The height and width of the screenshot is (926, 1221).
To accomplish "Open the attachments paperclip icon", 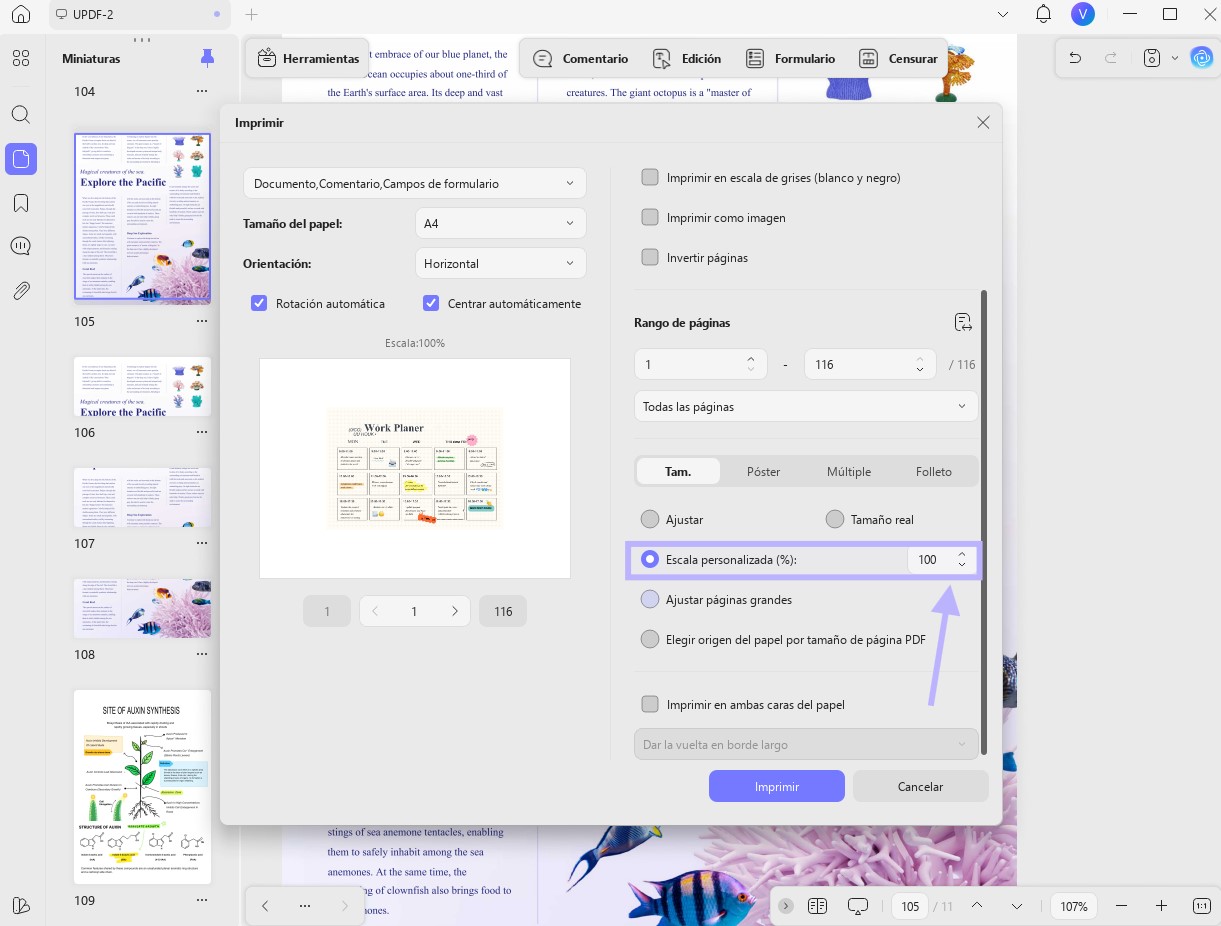I will pyautogui.click(x=21, y=291).
